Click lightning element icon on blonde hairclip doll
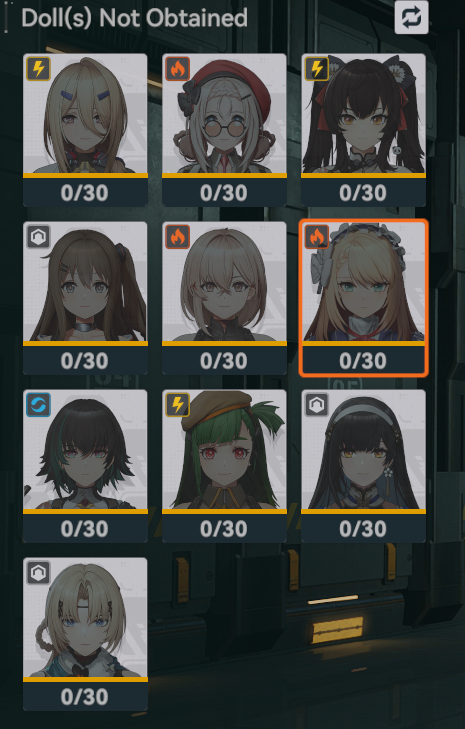Viewport: 465px width, 729px height. click(x=38, y=69)
